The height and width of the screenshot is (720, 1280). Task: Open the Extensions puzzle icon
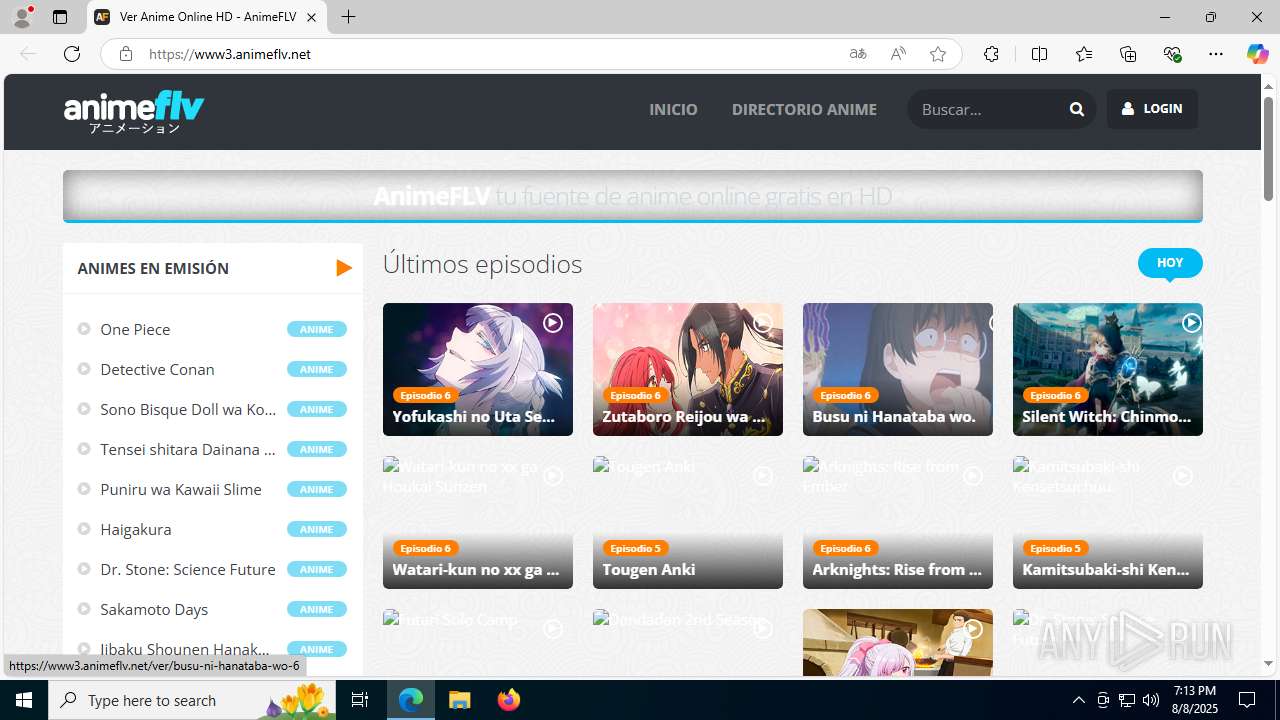(991, 54)
